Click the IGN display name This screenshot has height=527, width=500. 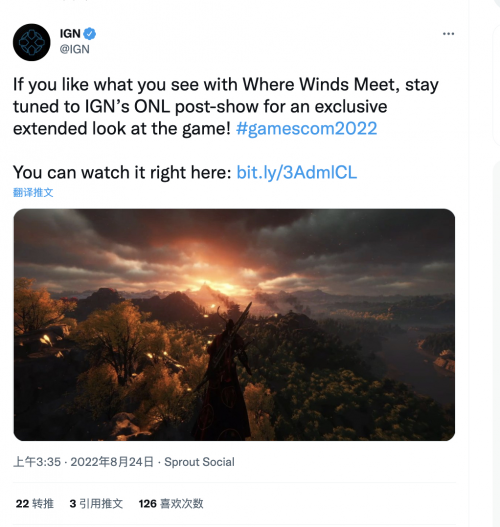pos(70,34)
